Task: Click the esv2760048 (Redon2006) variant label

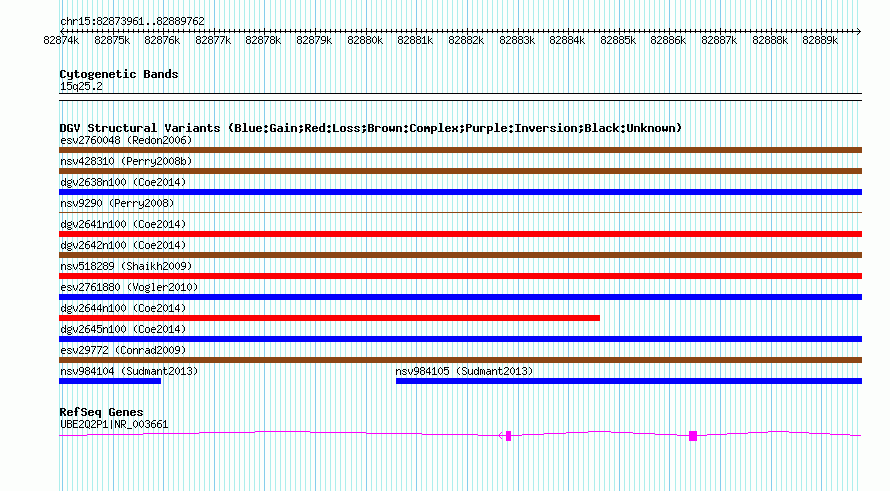Action: click(126, 140)
